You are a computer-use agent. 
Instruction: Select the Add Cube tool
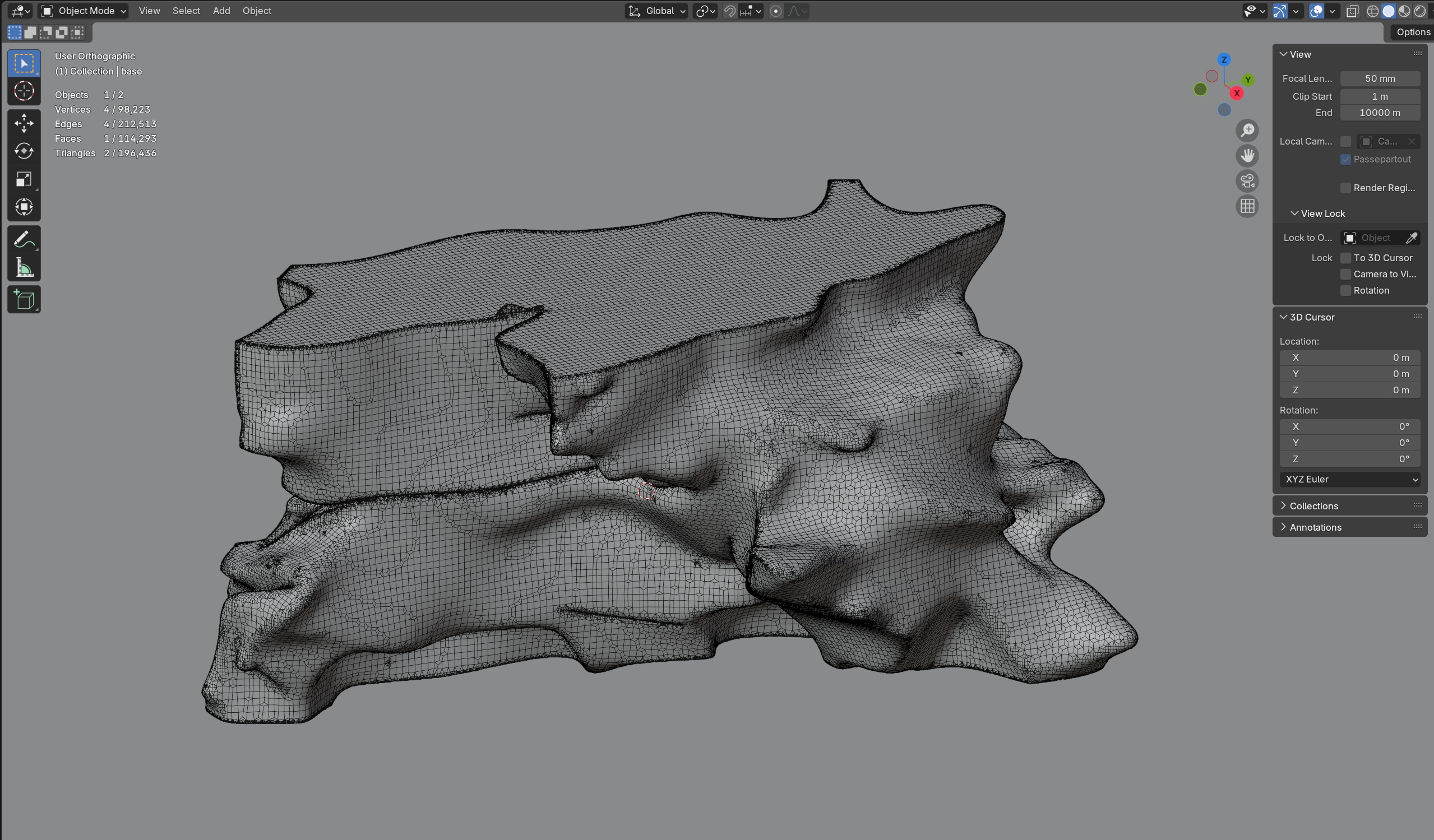(x=24, y=300)
